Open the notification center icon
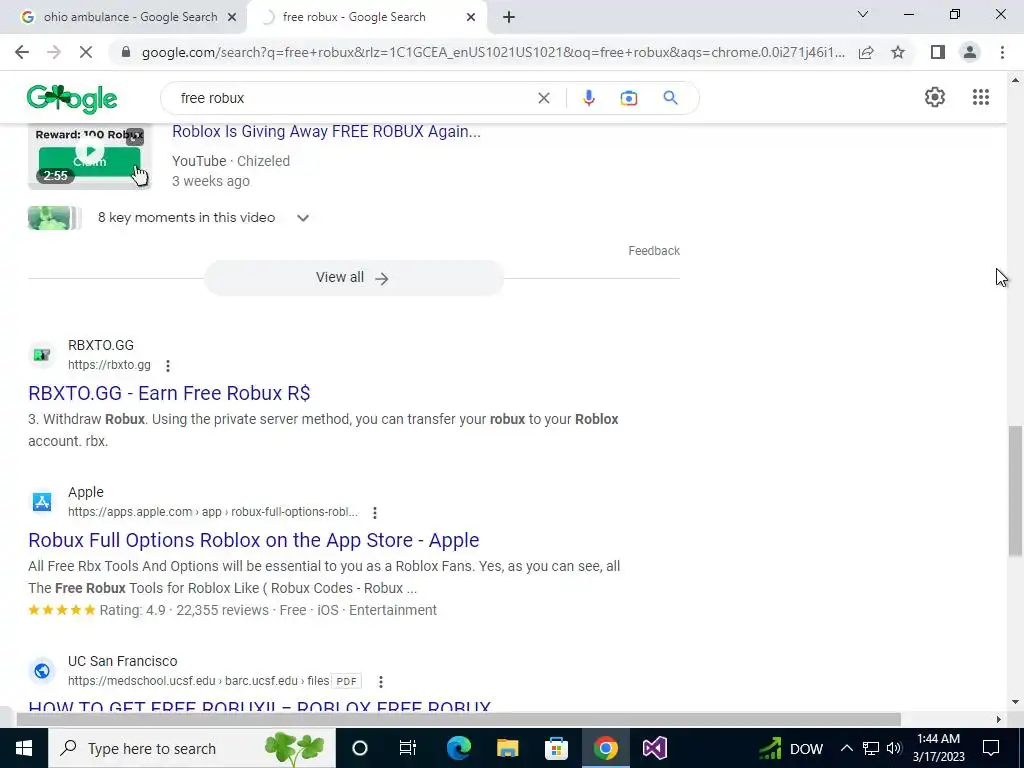Image resolution: width=1024 pixels, height=768 pixels. click(991, 748)
